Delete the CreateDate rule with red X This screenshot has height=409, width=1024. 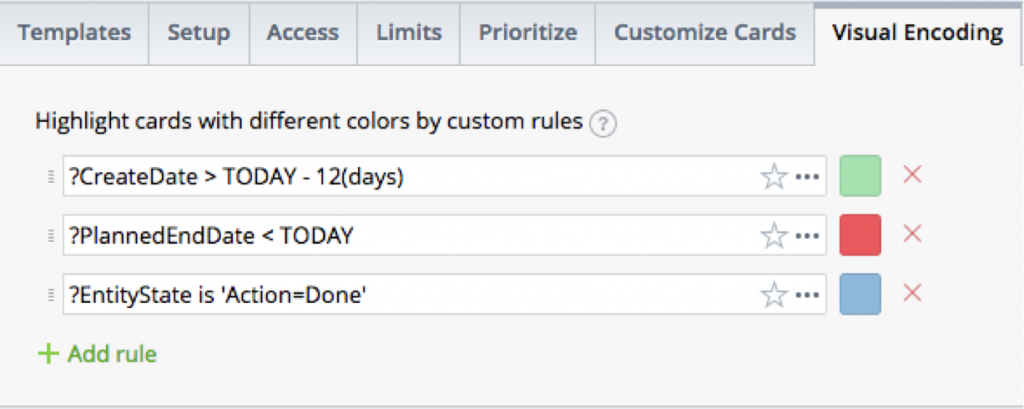coord(912,175)
